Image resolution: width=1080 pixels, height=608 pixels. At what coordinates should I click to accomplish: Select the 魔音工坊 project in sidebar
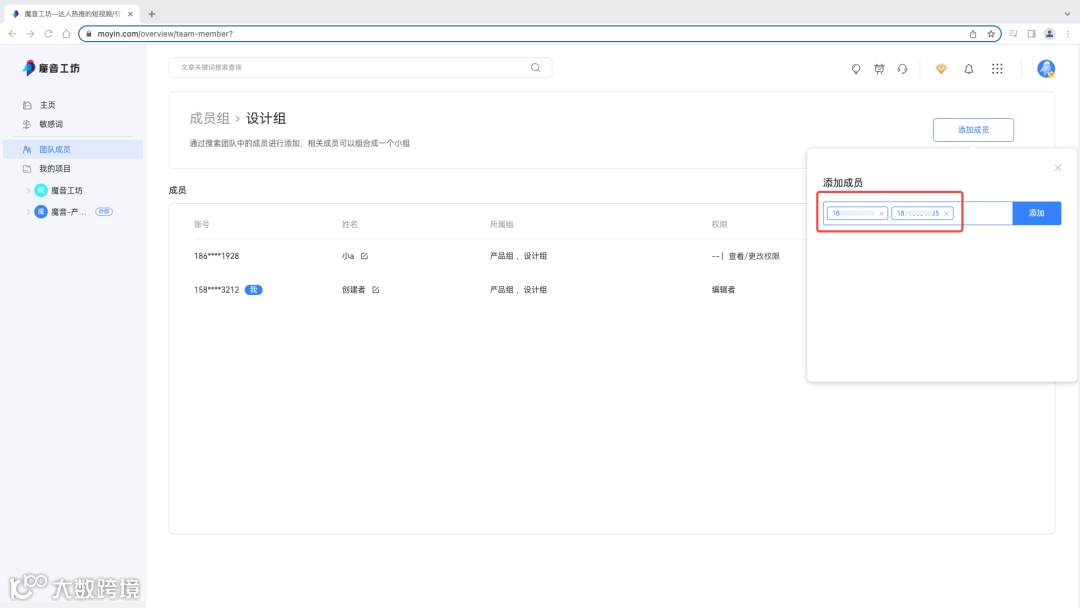pyautogui.click(x=67, y=191)
